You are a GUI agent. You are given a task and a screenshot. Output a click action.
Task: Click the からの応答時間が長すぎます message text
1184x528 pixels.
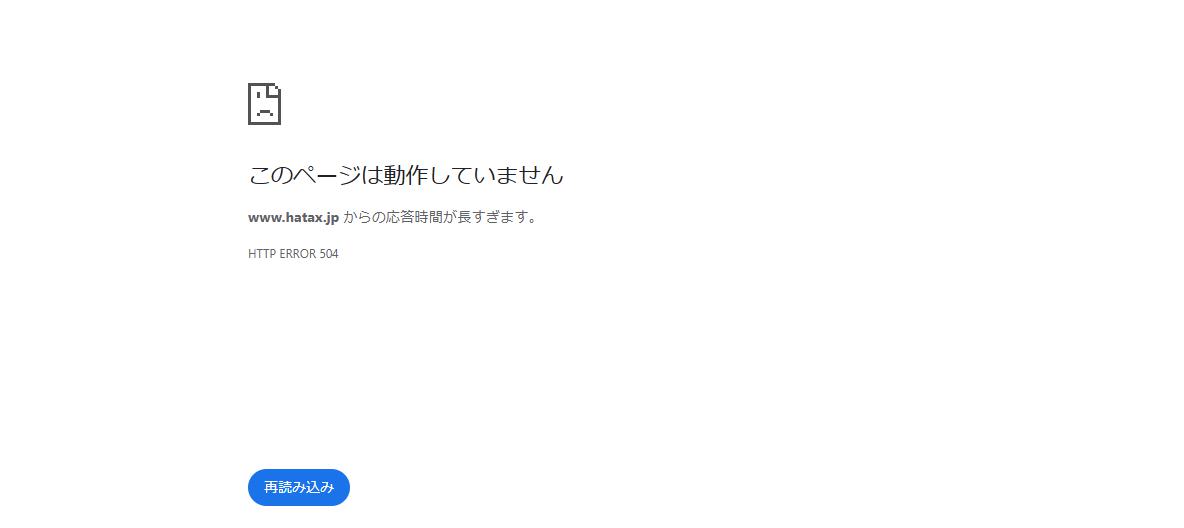pyautogui.click(x=440, y=218)
